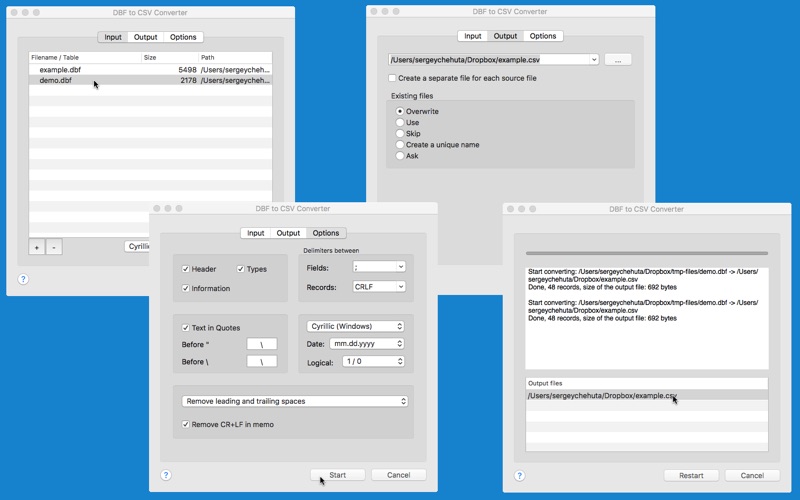Uncheck the Information checkbox
The image size is (800, 500).
click(x=186, y=288)
